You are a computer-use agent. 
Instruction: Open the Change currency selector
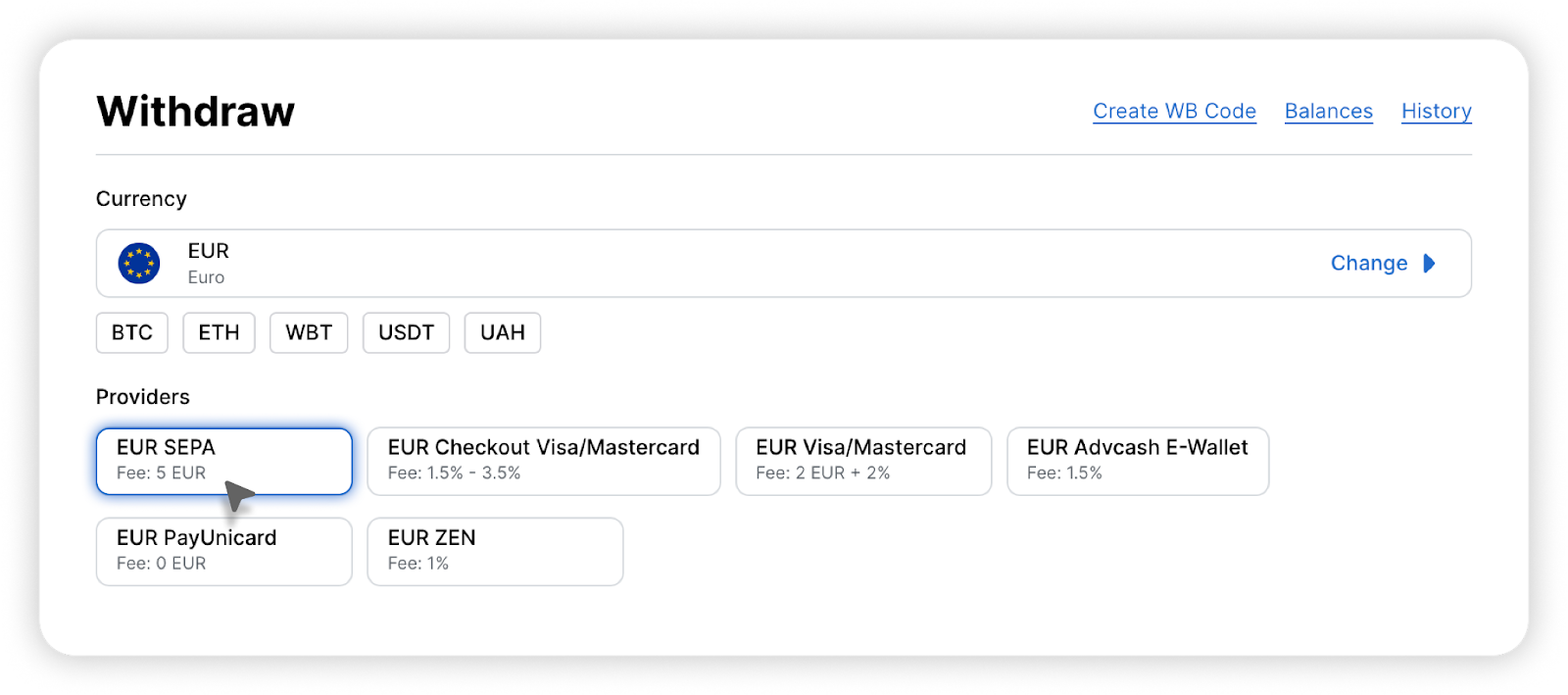coord(1369,263)
